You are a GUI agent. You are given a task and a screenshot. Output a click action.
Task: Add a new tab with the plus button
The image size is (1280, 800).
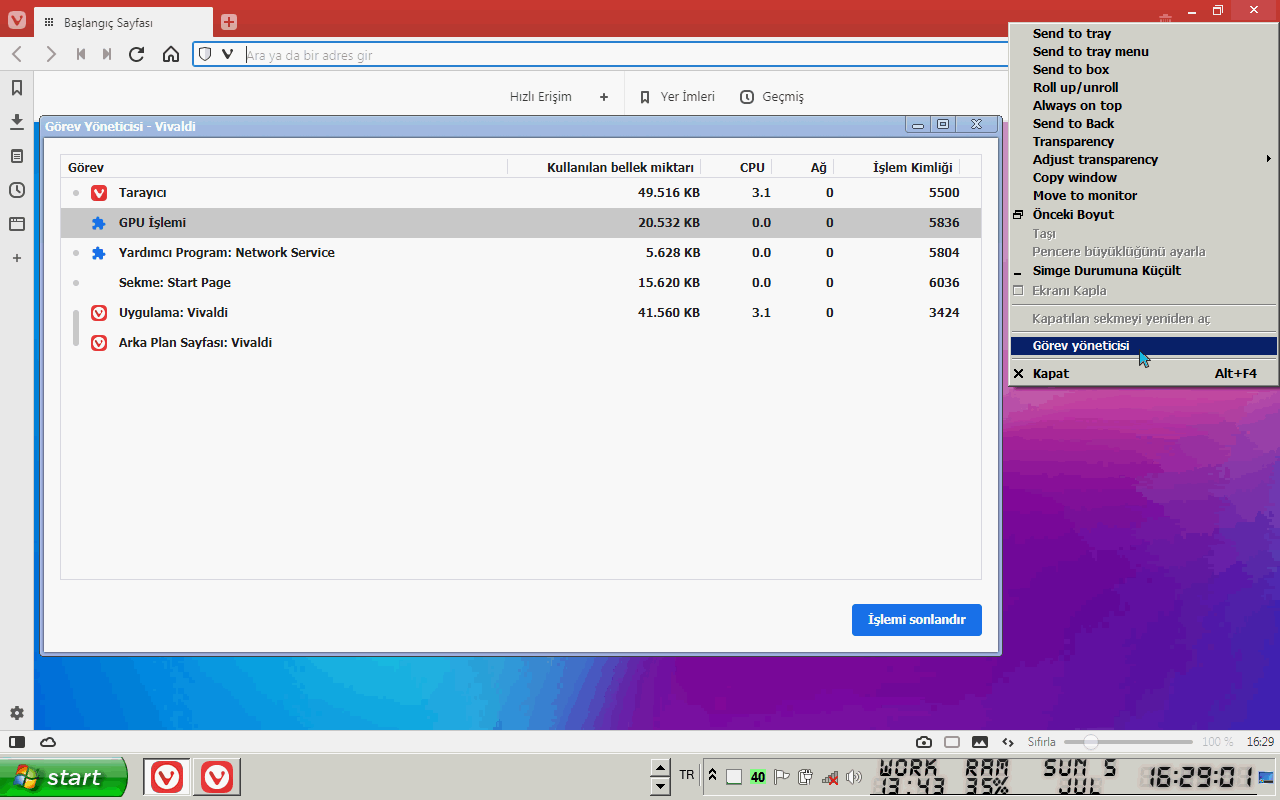coord(229,22)
